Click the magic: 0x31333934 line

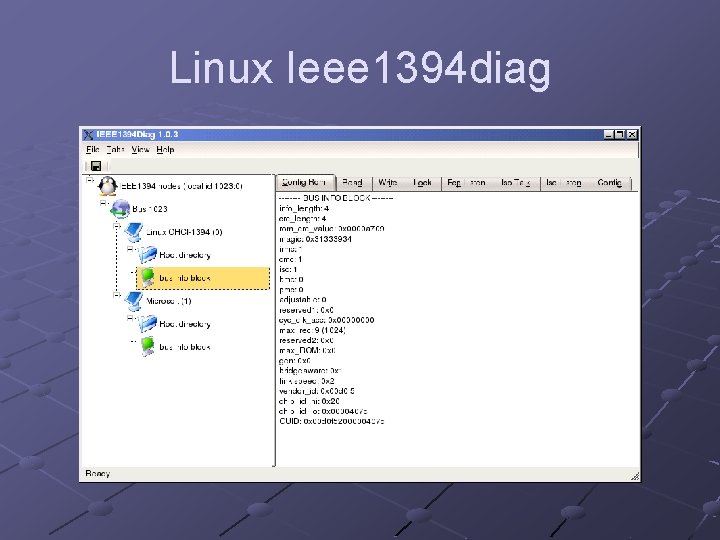[x=315, y=239]
